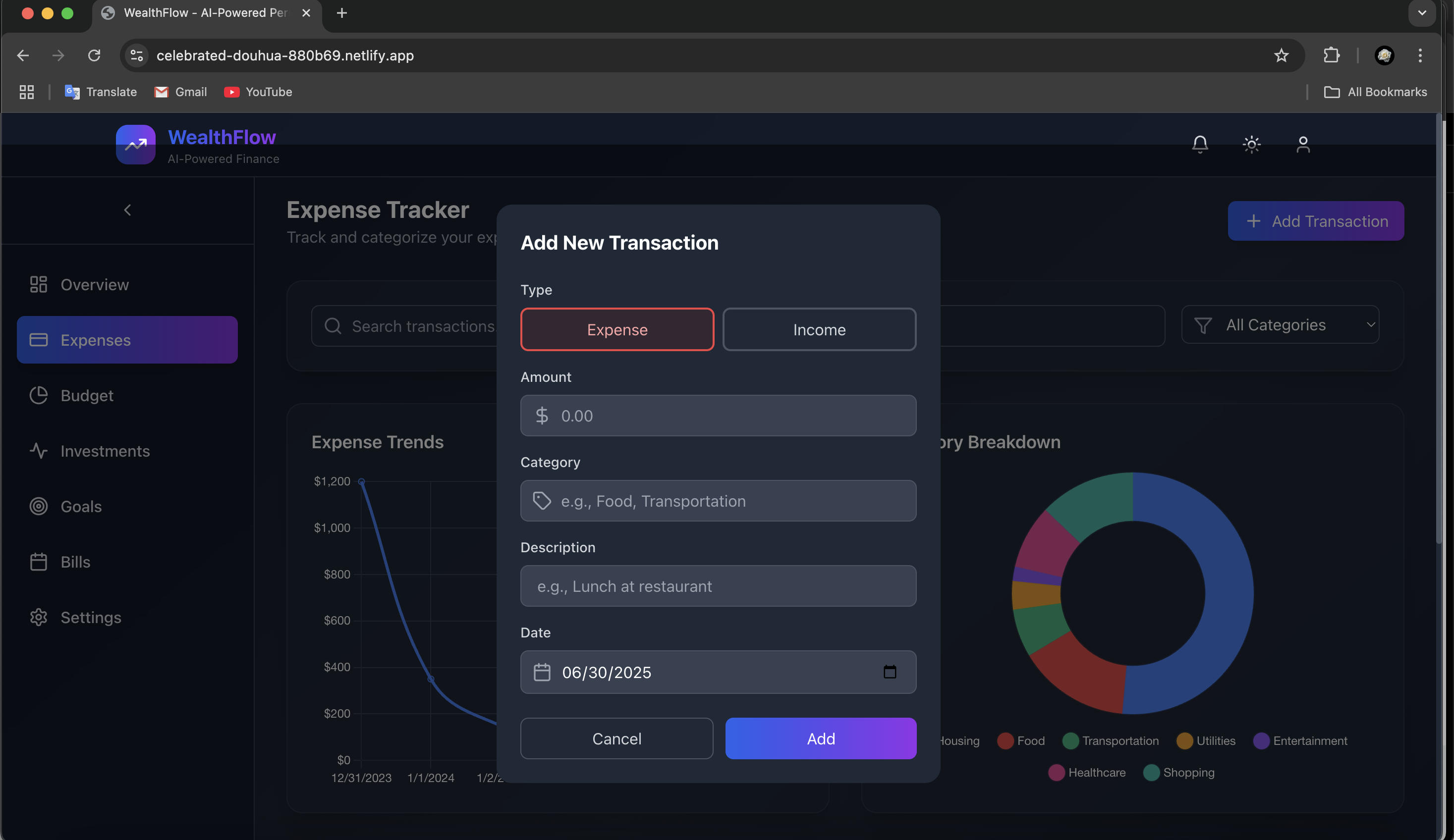Click the browser extensions puzzle icon
1454x840 pixels.
click(x=1331, y=55)
